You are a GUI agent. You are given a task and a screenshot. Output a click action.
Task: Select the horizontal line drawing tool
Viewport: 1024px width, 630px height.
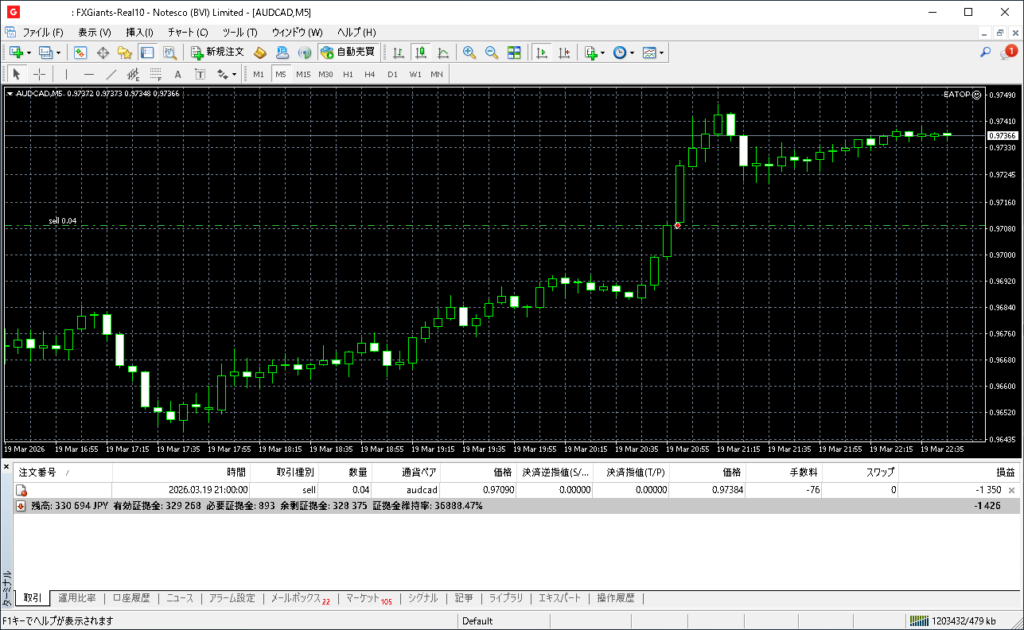89,74
